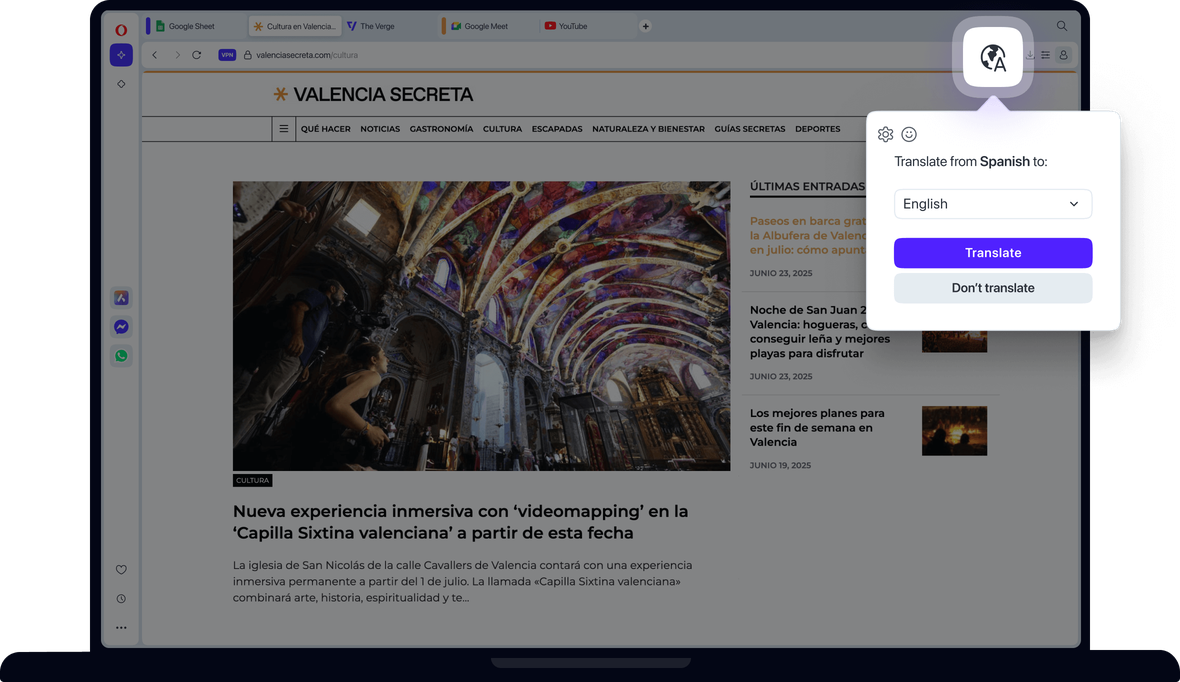Image resolution: width=1180 pixels, height=682 pixels.
Task: Click the chapel videomapping article image
Action: (481, 326)
